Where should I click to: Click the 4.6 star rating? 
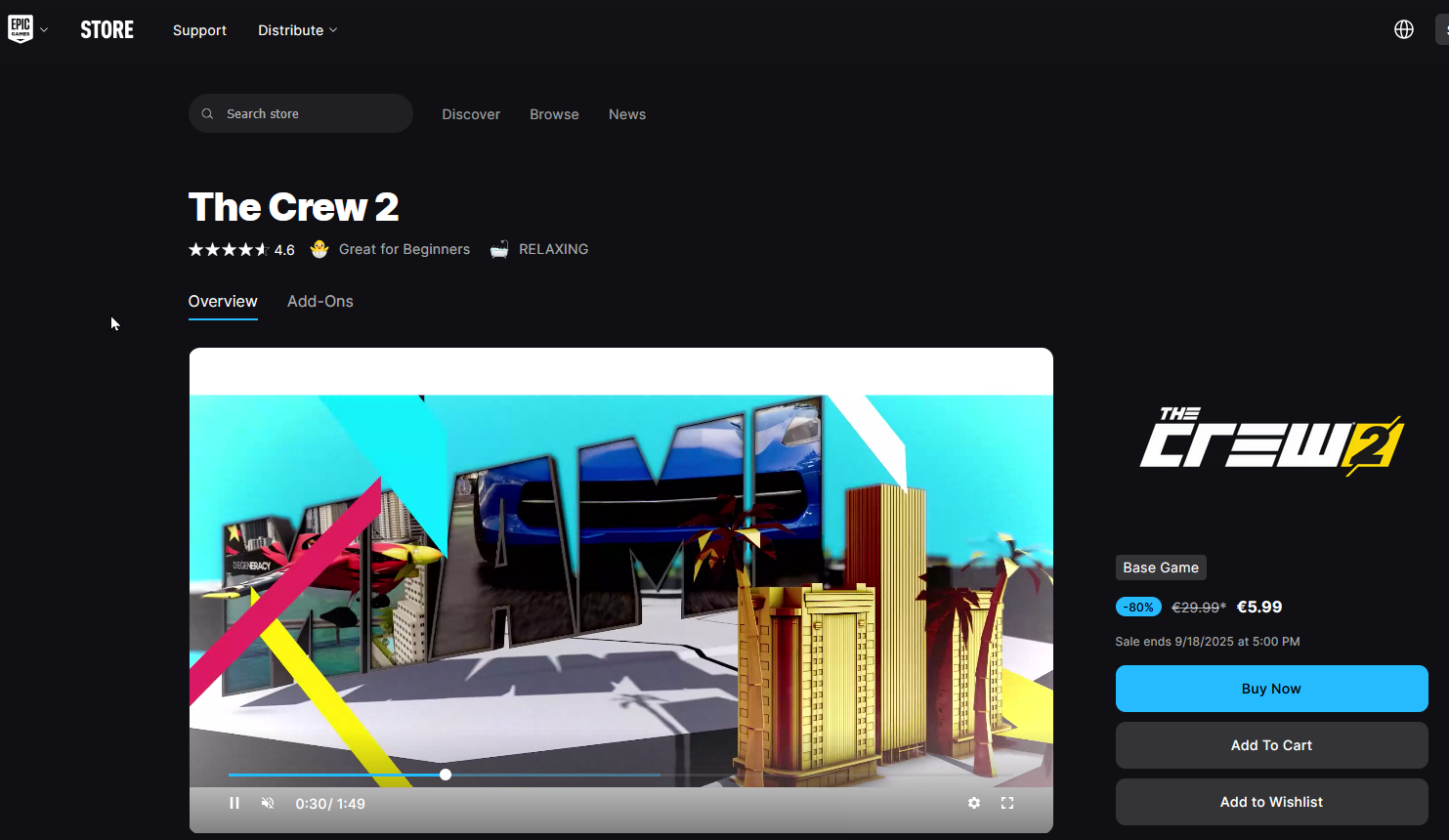click(241, 250)
